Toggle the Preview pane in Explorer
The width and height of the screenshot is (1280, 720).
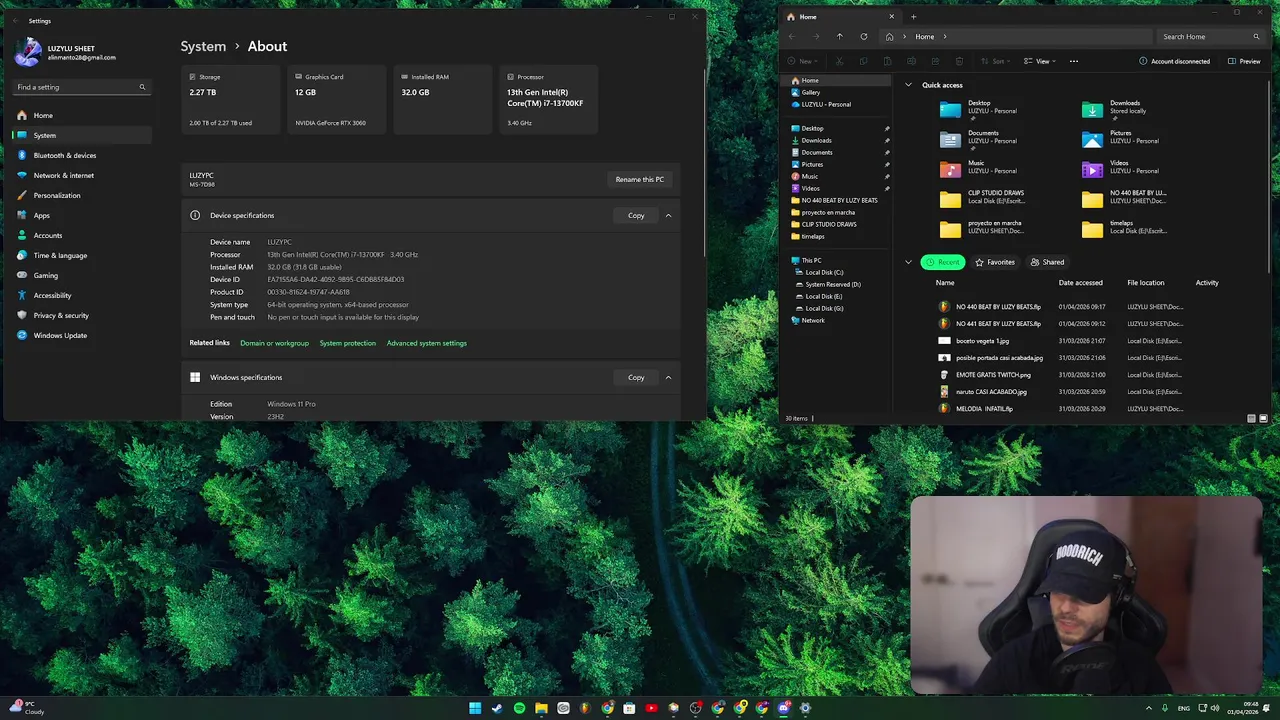(1245, 61)
